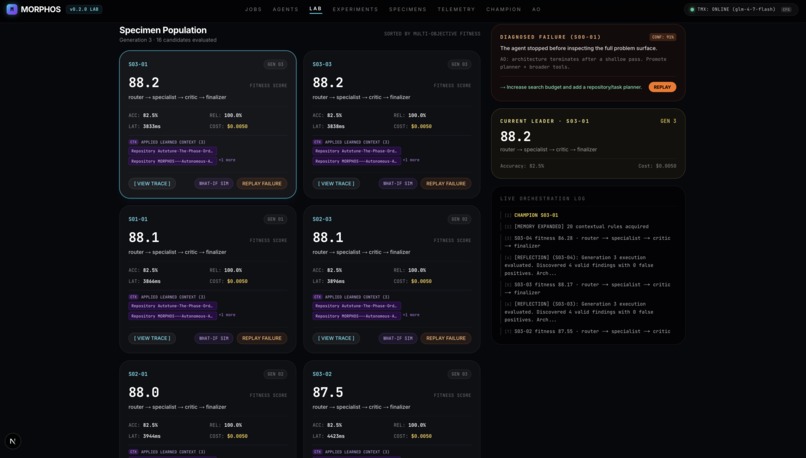The width and height of the screenshot is (806, 458).
Task: Click the 88.0 fitness score
Action: point(143,392)
